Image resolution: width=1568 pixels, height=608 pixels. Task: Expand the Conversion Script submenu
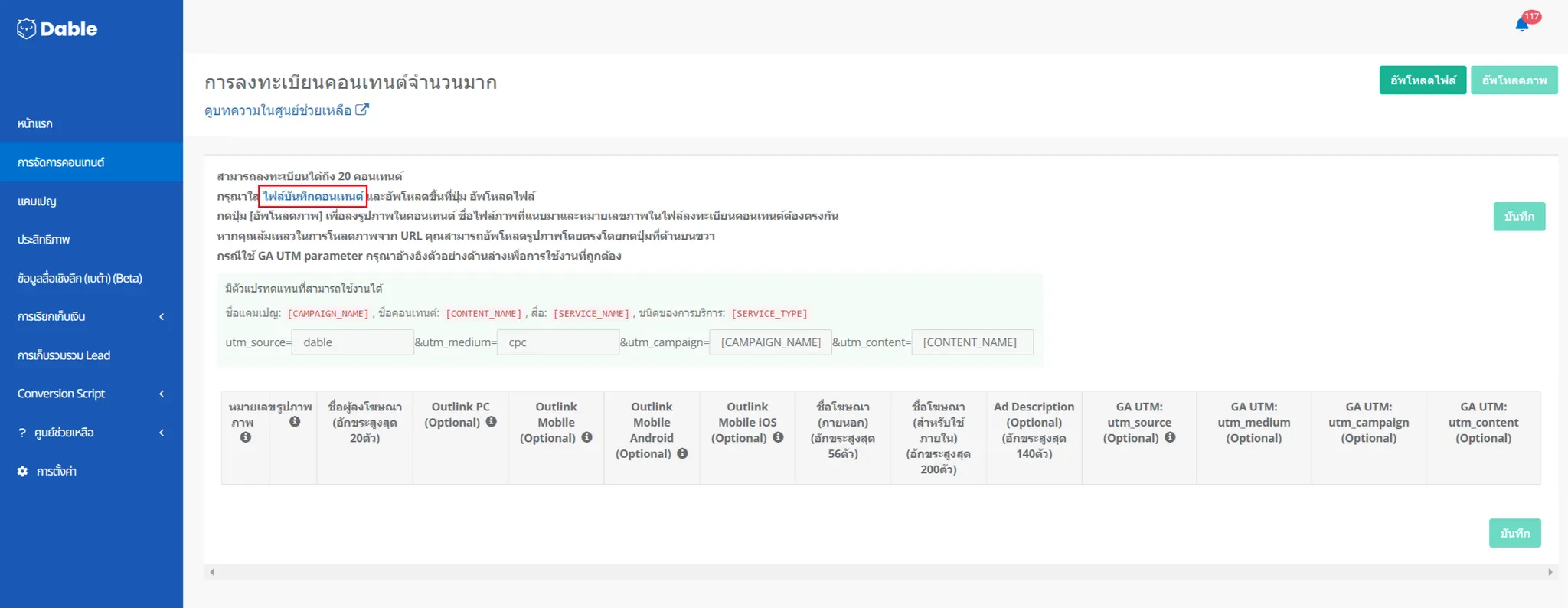click(x=161, y=394)
